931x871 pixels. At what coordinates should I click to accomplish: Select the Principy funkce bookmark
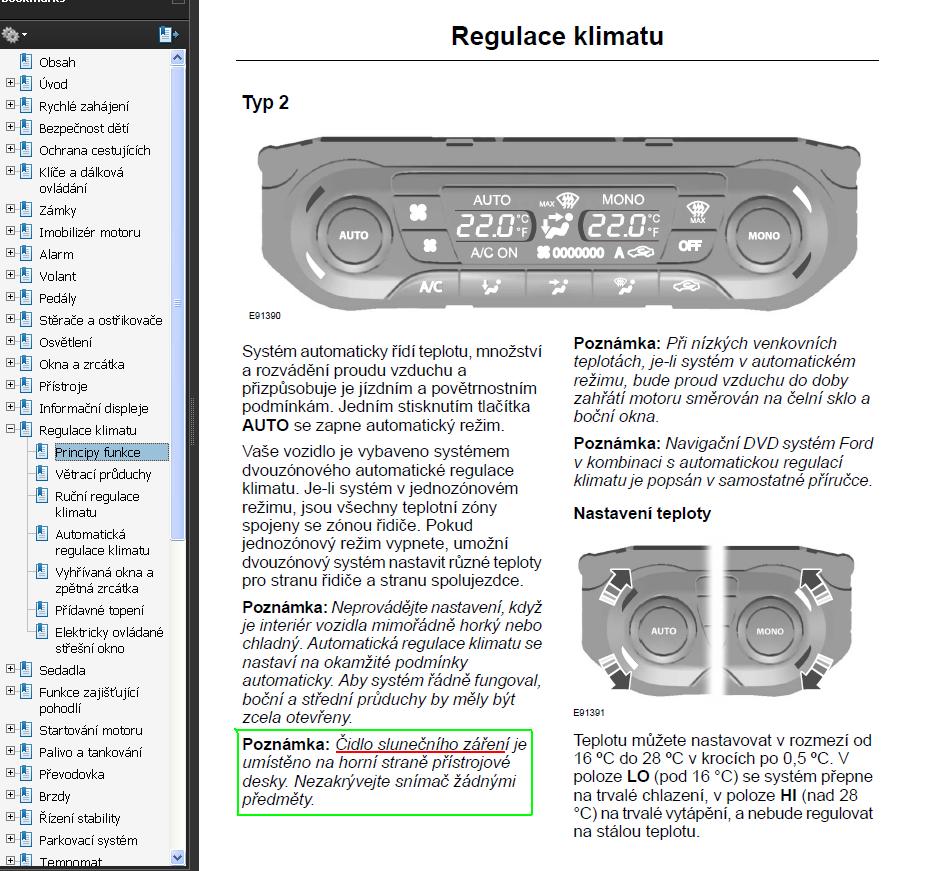click(97, 452)
